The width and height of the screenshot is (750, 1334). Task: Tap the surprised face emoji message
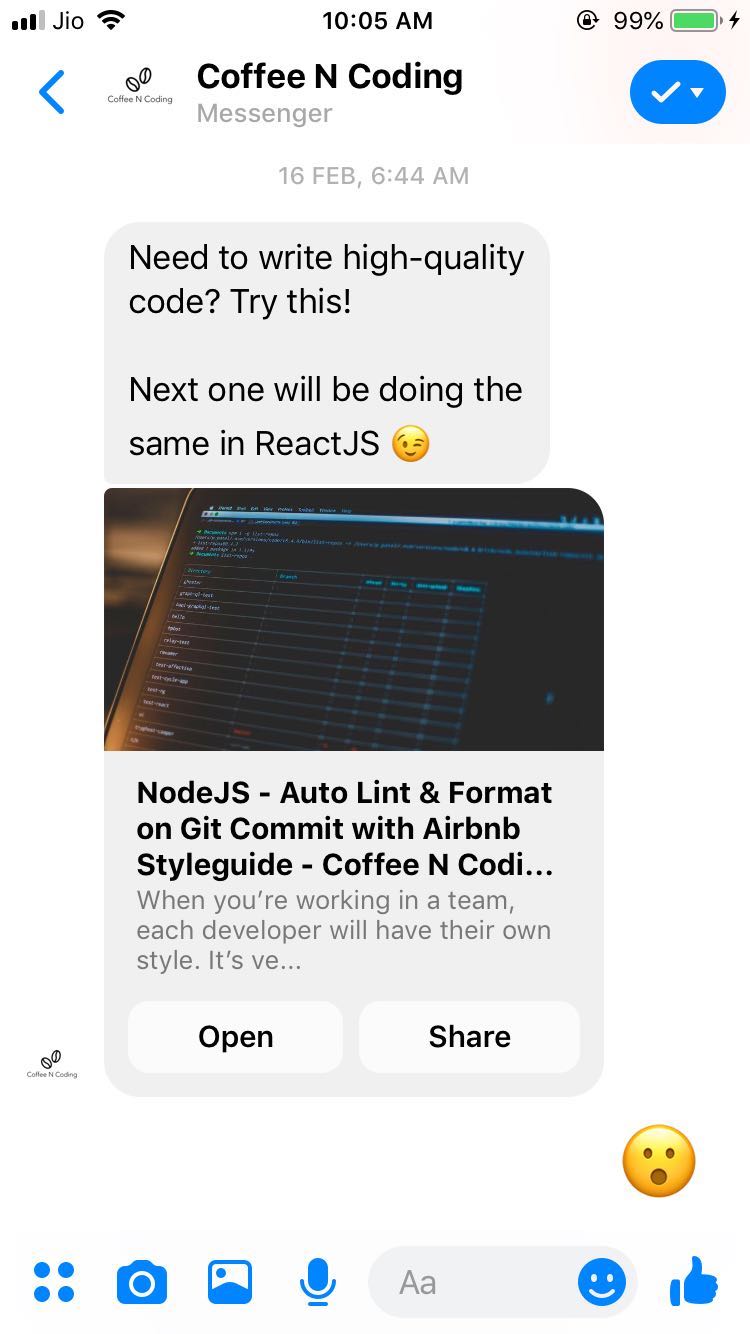[659, 1161]
